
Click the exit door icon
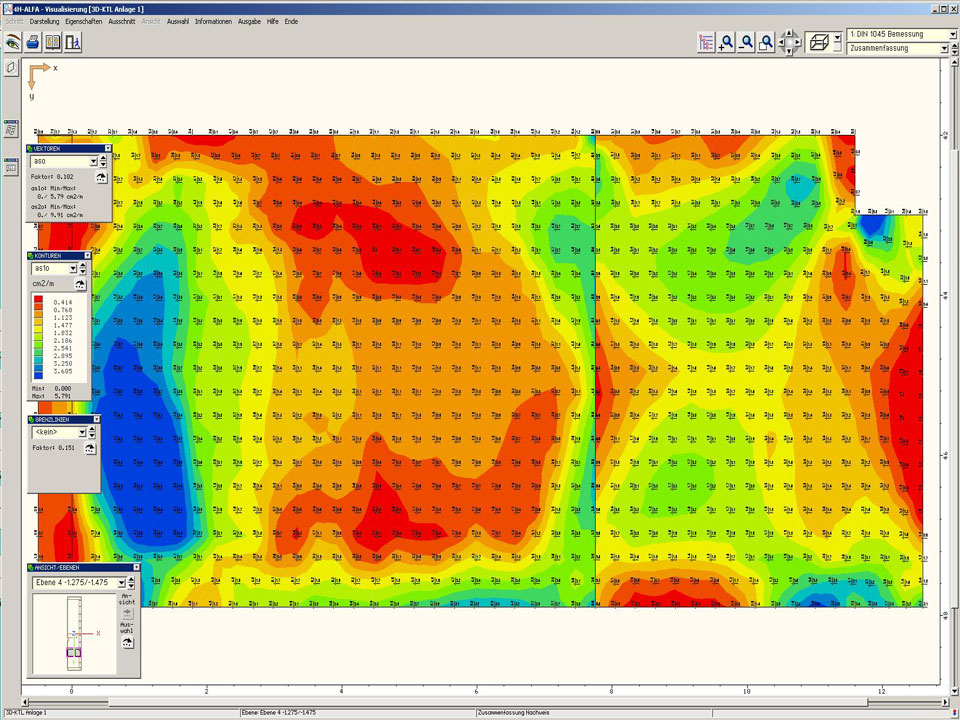(73, 42)
